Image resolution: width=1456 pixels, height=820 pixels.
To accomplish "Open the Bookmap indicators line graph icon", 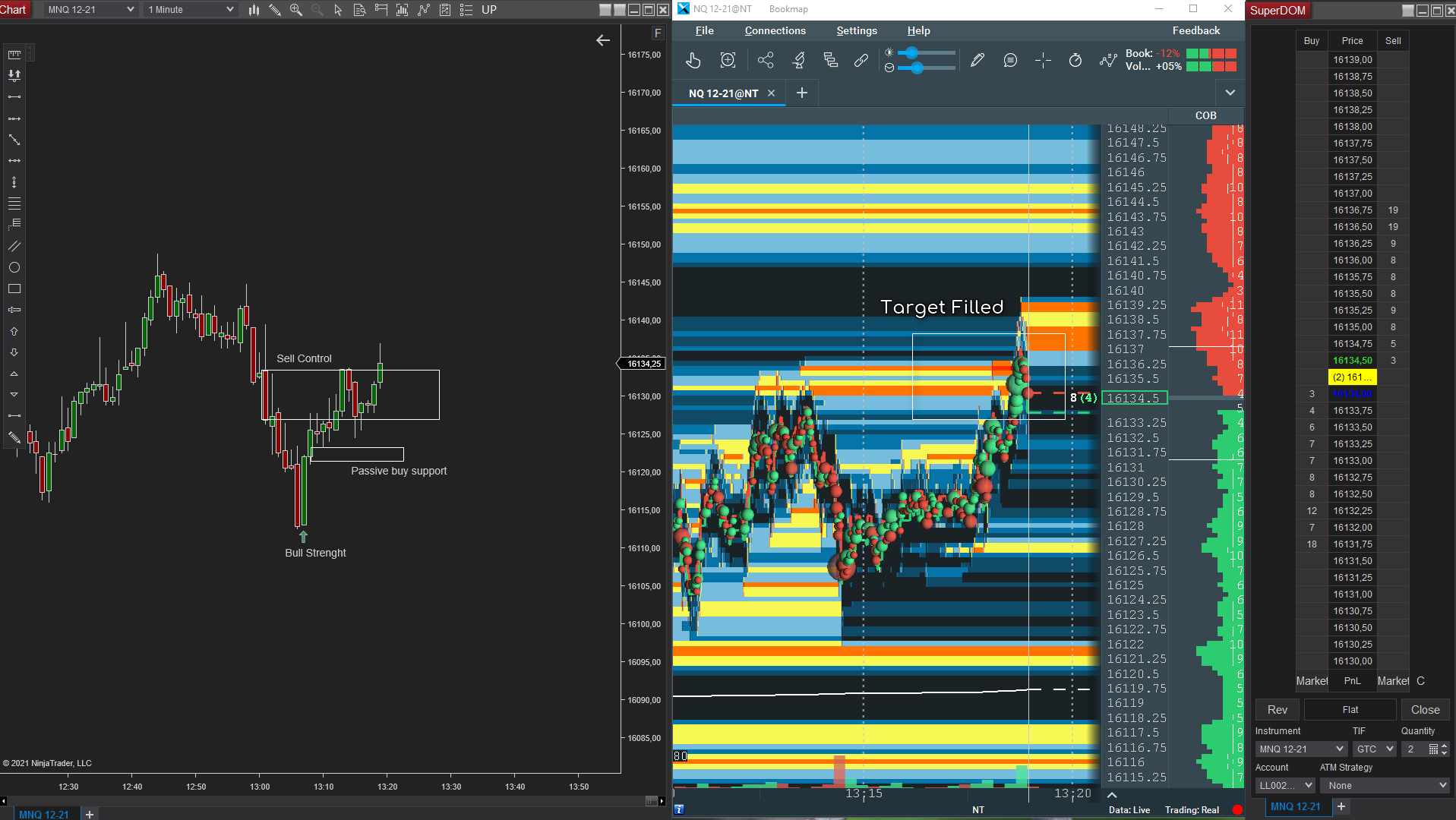I will (x=1108, y=61).
